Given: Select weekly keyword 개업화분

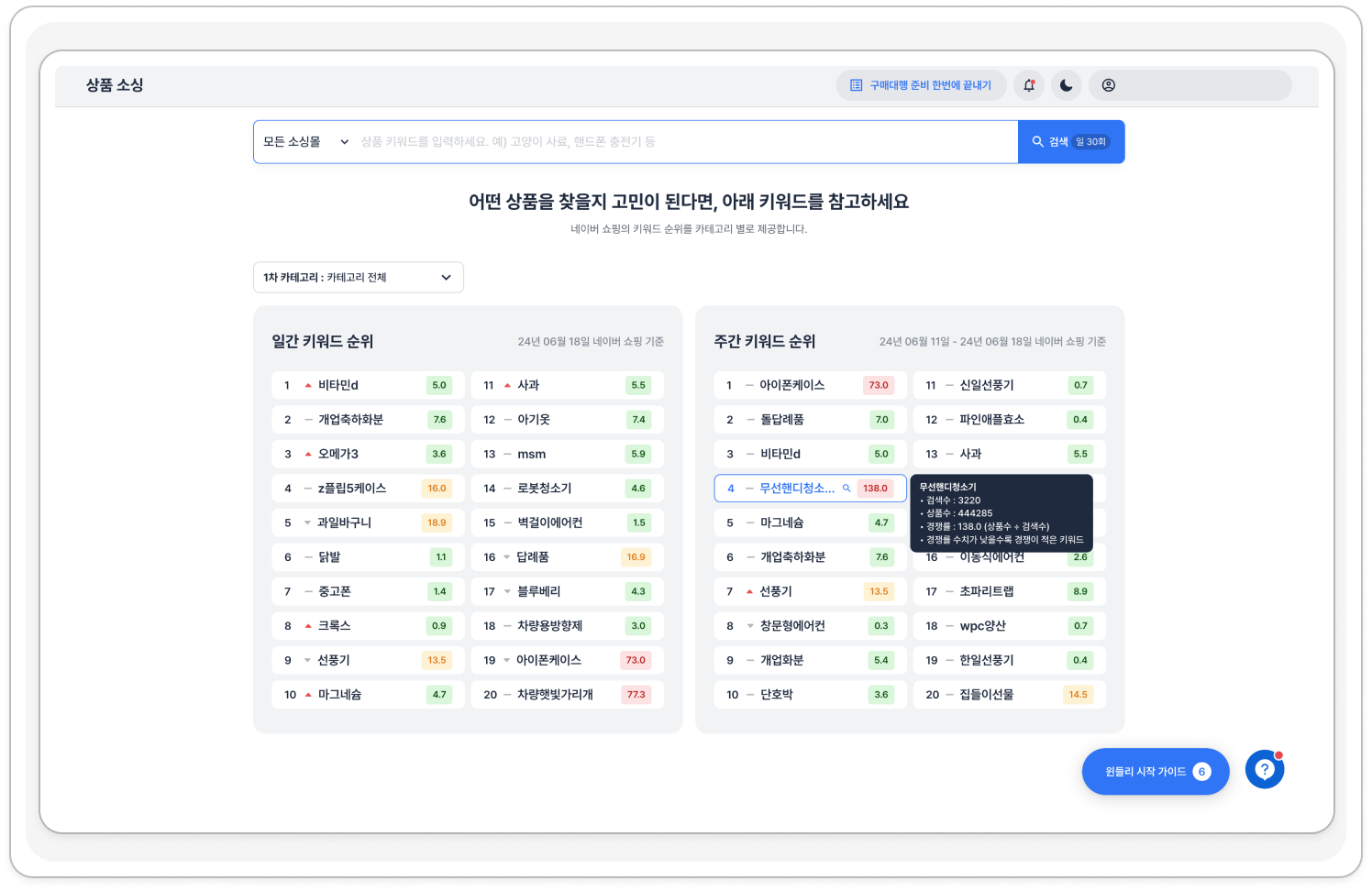Looking at the screenshot, I should coord(811,661).
